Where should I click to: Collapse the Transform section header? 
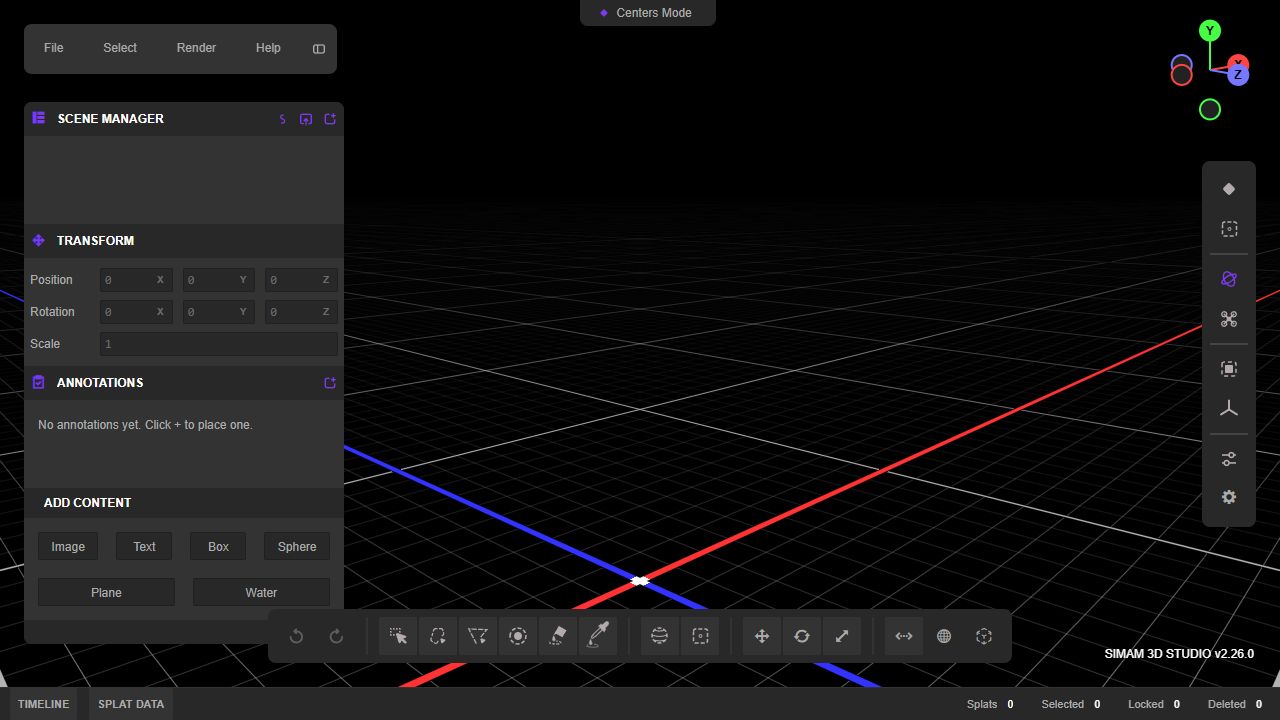tap(184, 241)
